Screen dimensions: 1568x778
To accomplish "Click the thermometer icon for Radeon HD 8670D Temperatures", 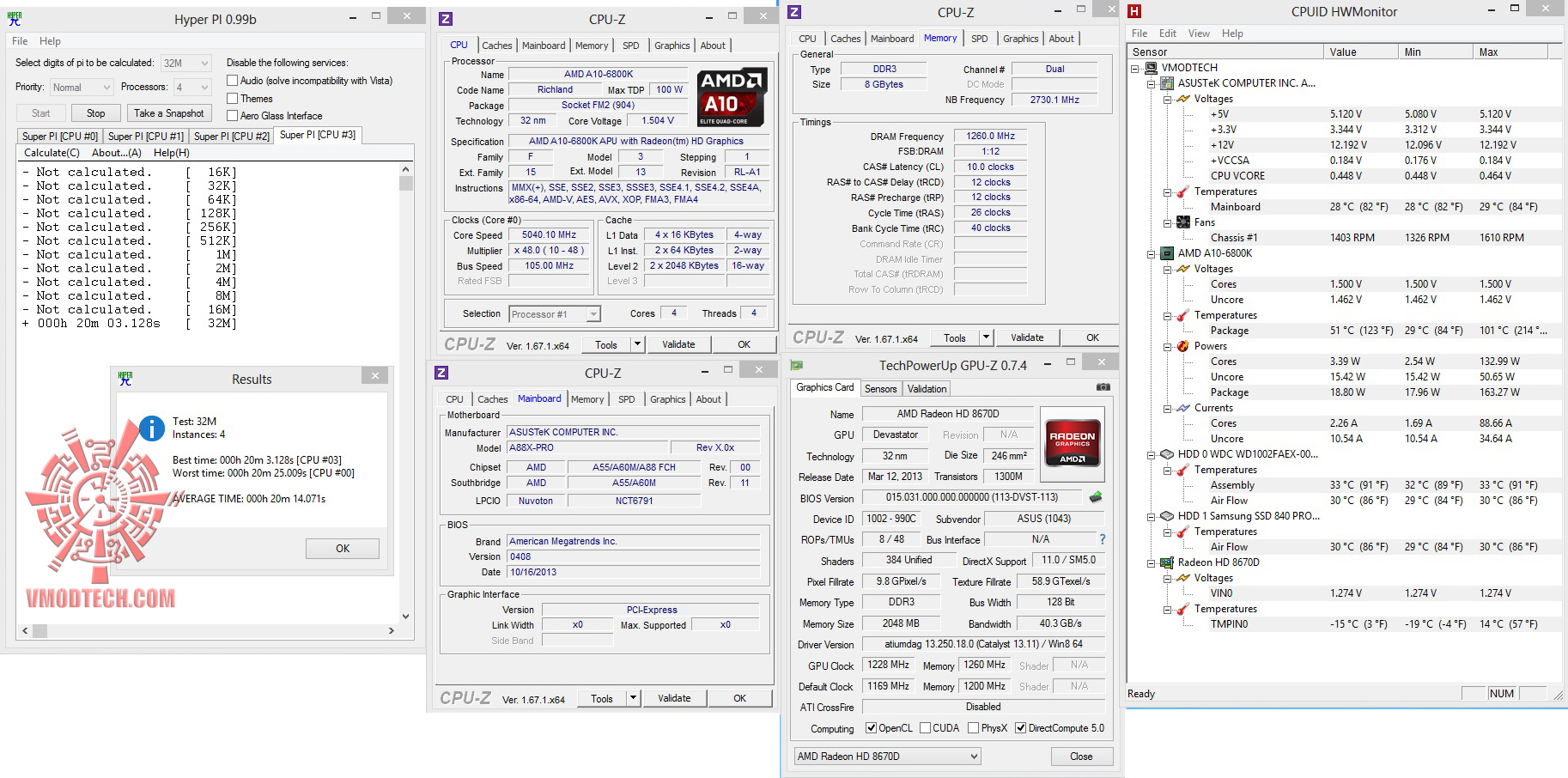I will (1183, 609).
